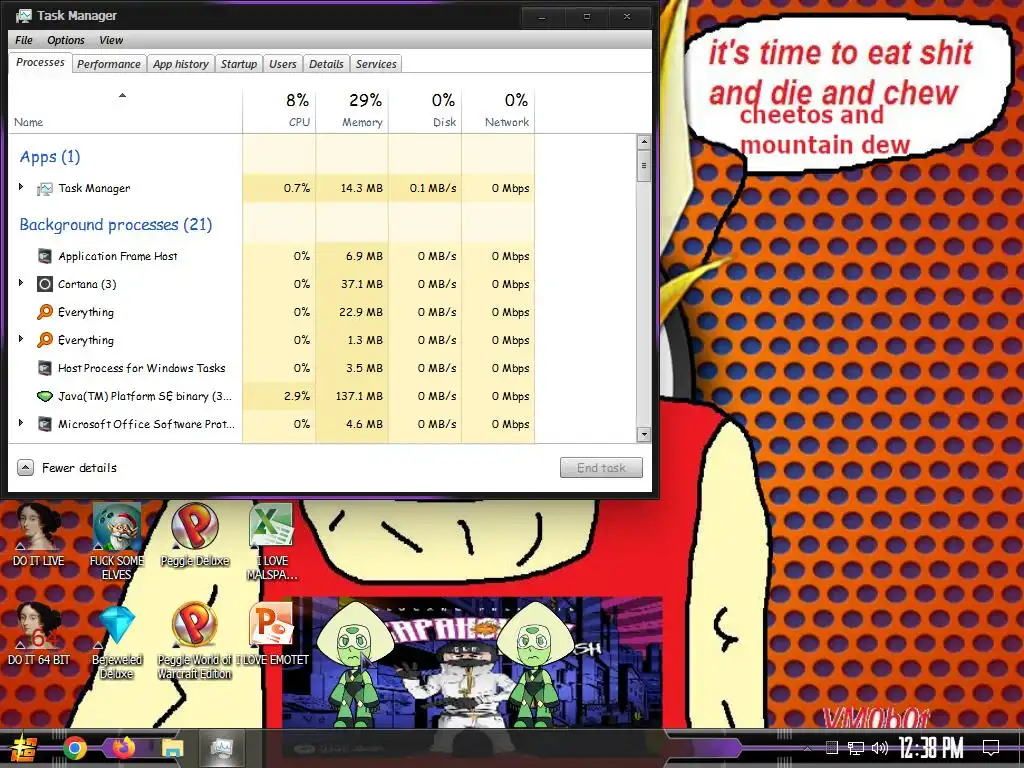Click the Java Platform SE binary icon
The height and width of the screenshot is (768, 1024).
point(44,396)
